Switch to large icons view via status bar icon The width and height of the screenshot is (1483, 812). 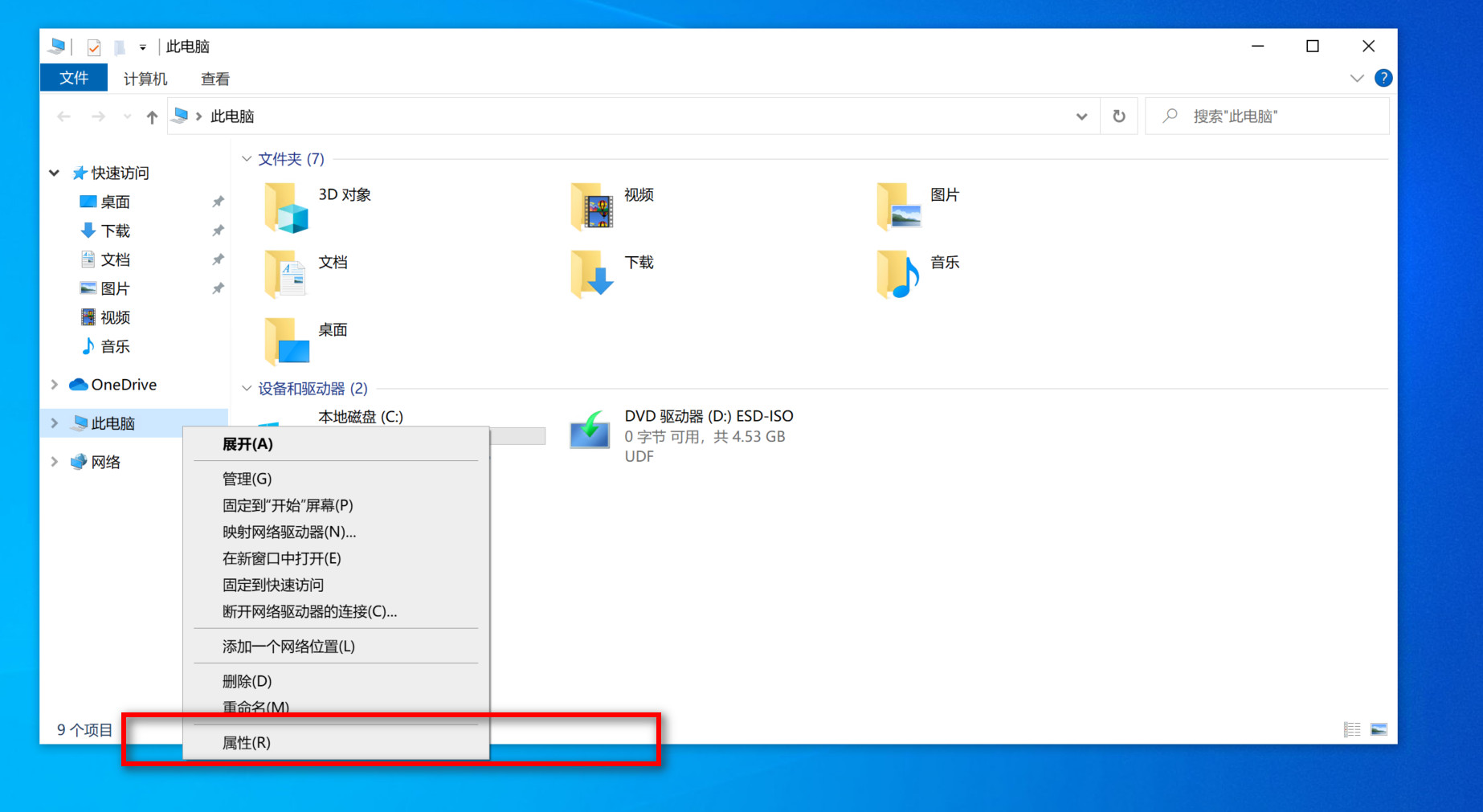[x=1380, y=729]
